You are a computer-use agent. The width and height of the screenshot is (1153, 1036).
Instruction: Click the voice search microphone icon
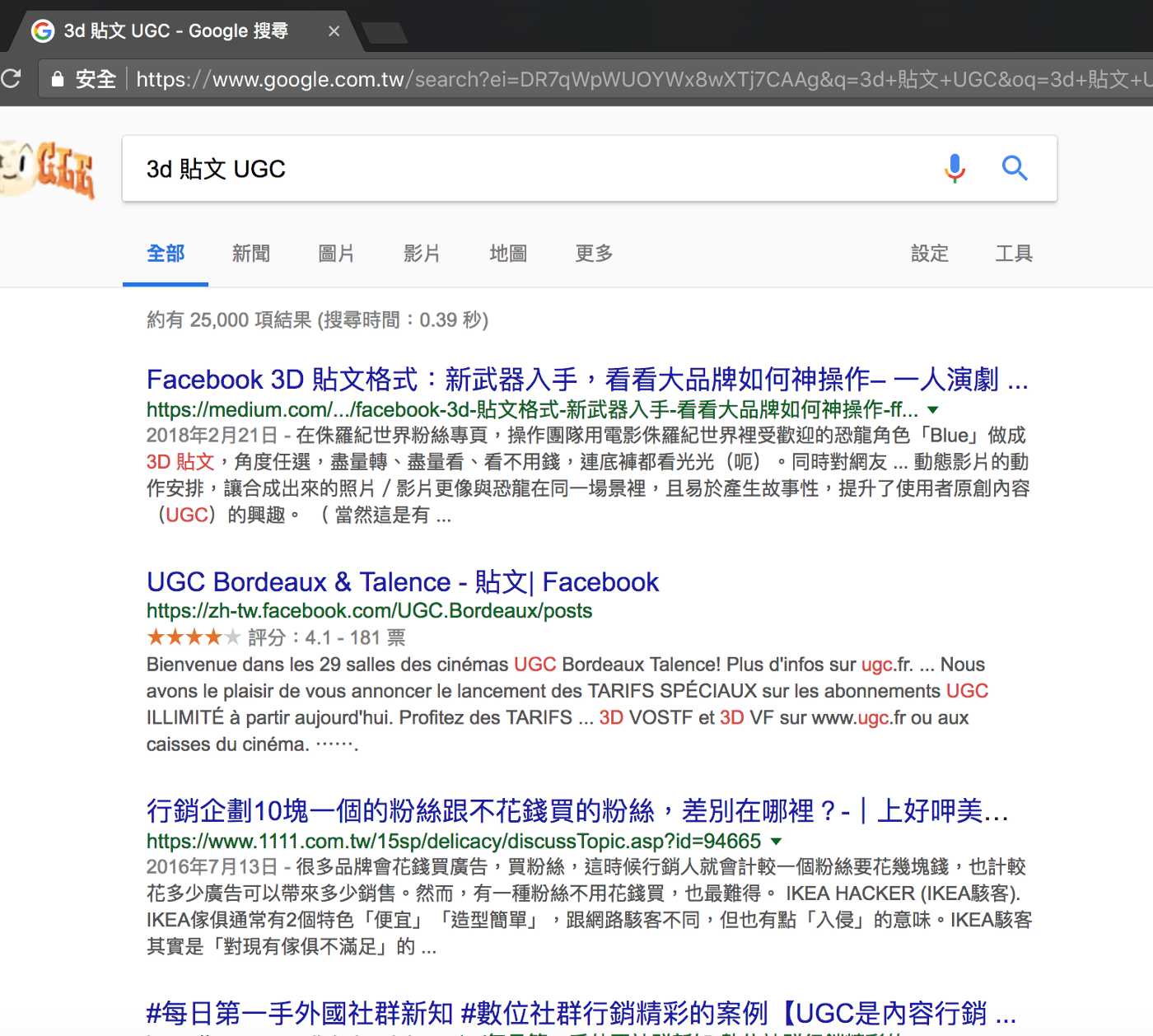pyautogui.click(x=955, y=168)
